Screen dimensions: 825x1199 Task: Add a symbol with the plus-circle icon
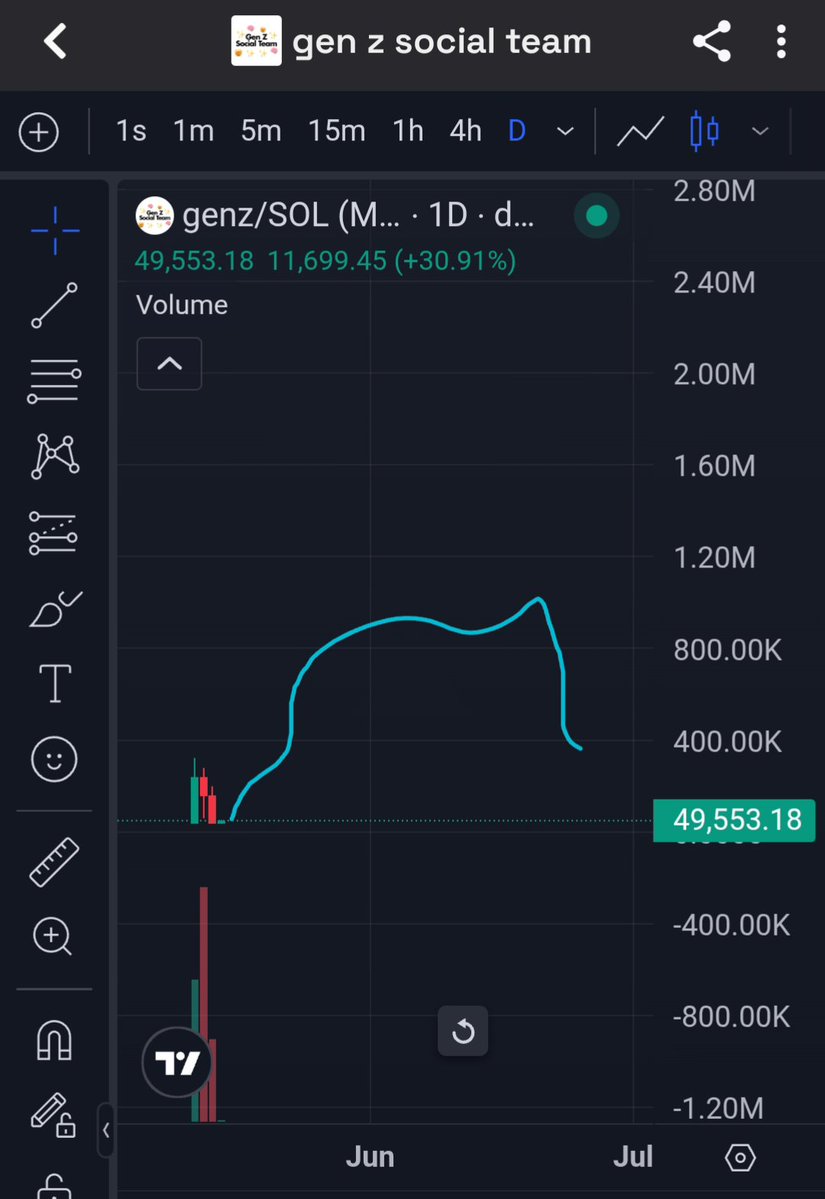pos(38,132)
